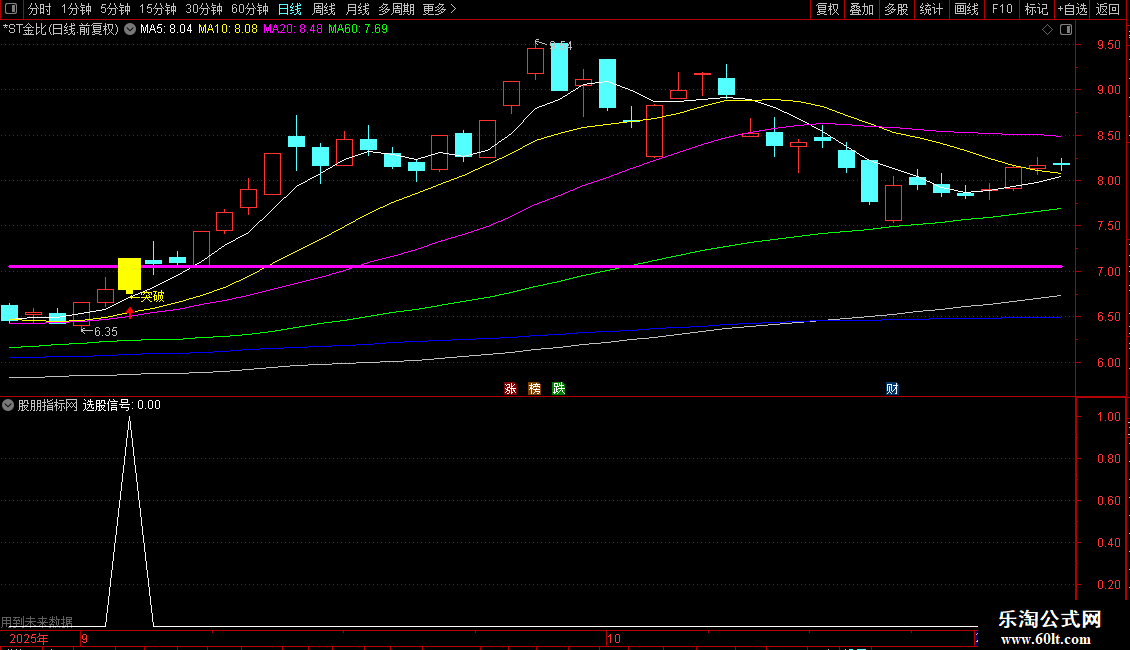Expand the 更多 periods menu
Viewport: 1130px width, 650px height.
[x=440, y=9]
